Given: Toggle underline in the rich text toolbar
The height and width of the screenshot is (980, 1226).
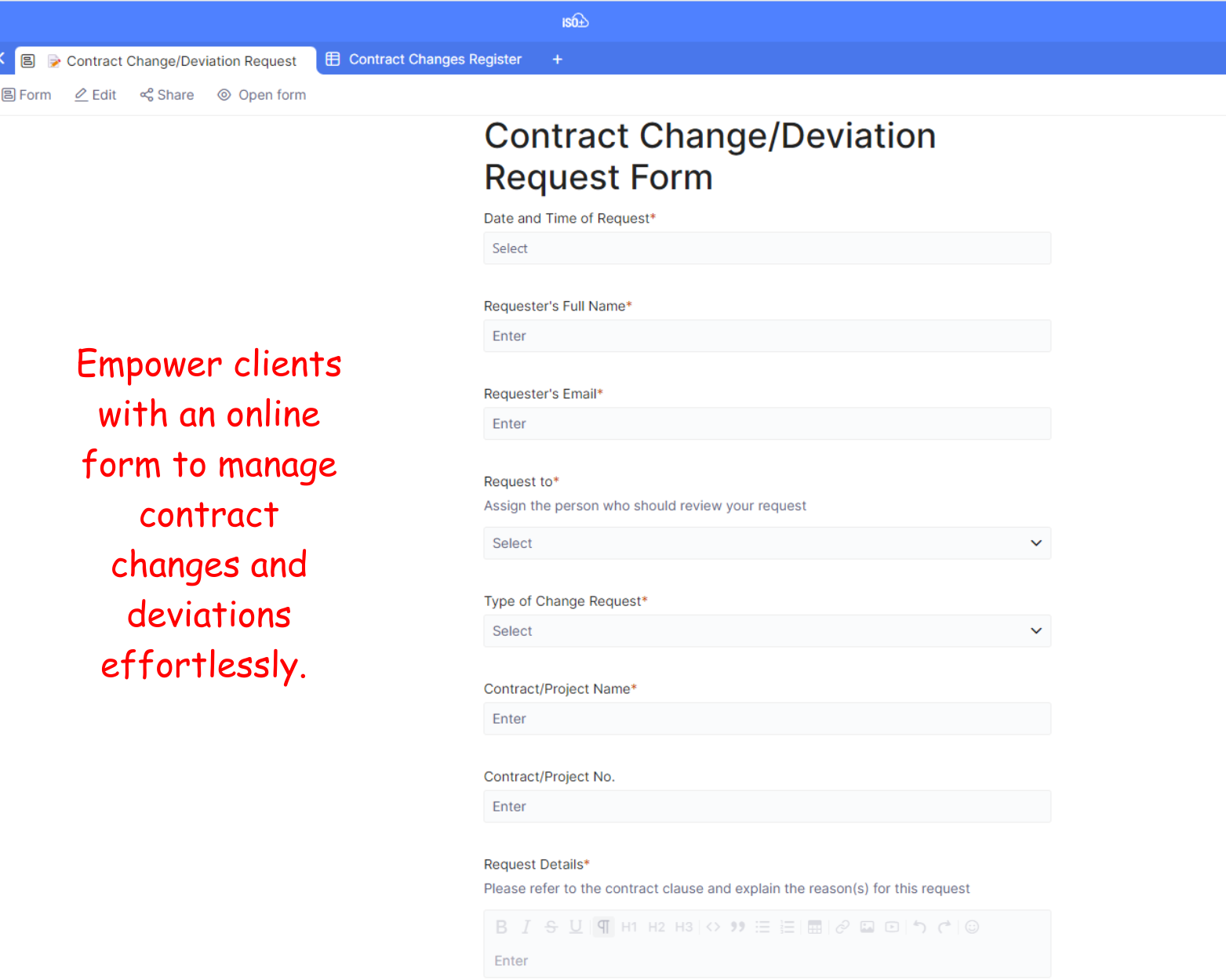Looking at the screenshot, I should pyautogui.click(x=576, y=927).
